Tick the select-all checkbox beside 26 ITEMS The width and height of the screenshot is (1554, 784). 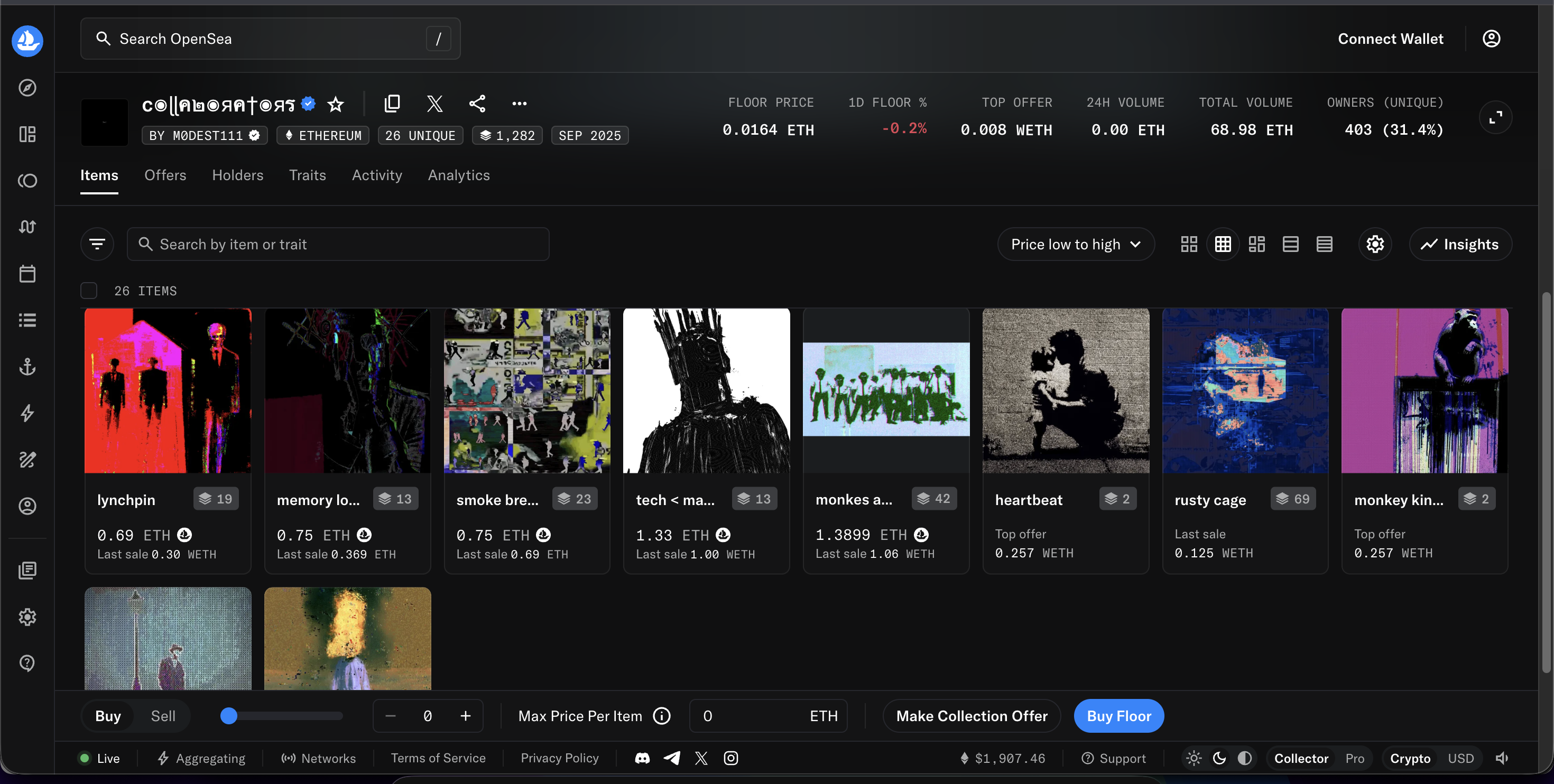pyautogui.click(x=89, y=291)
